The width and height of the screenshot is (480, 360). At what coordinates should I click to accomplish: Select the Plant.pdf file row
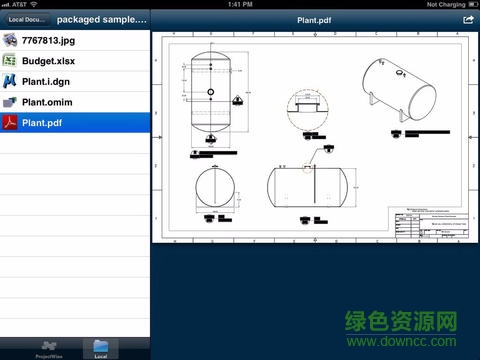click(x=75, y=123)
